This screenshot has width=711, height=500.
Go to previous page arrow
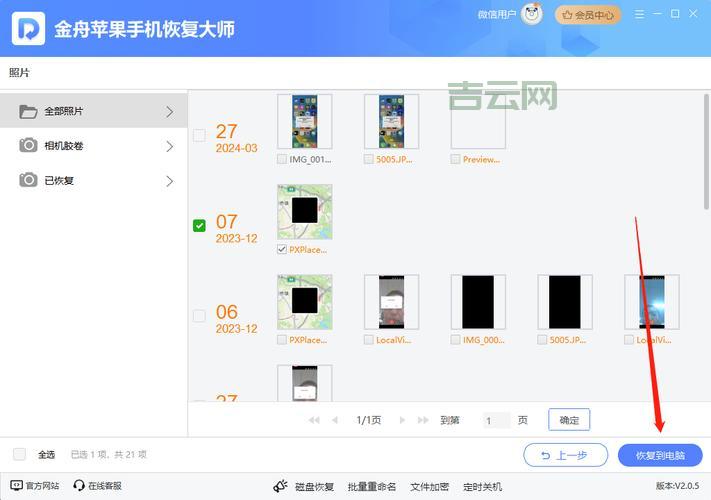pos(335,420)
